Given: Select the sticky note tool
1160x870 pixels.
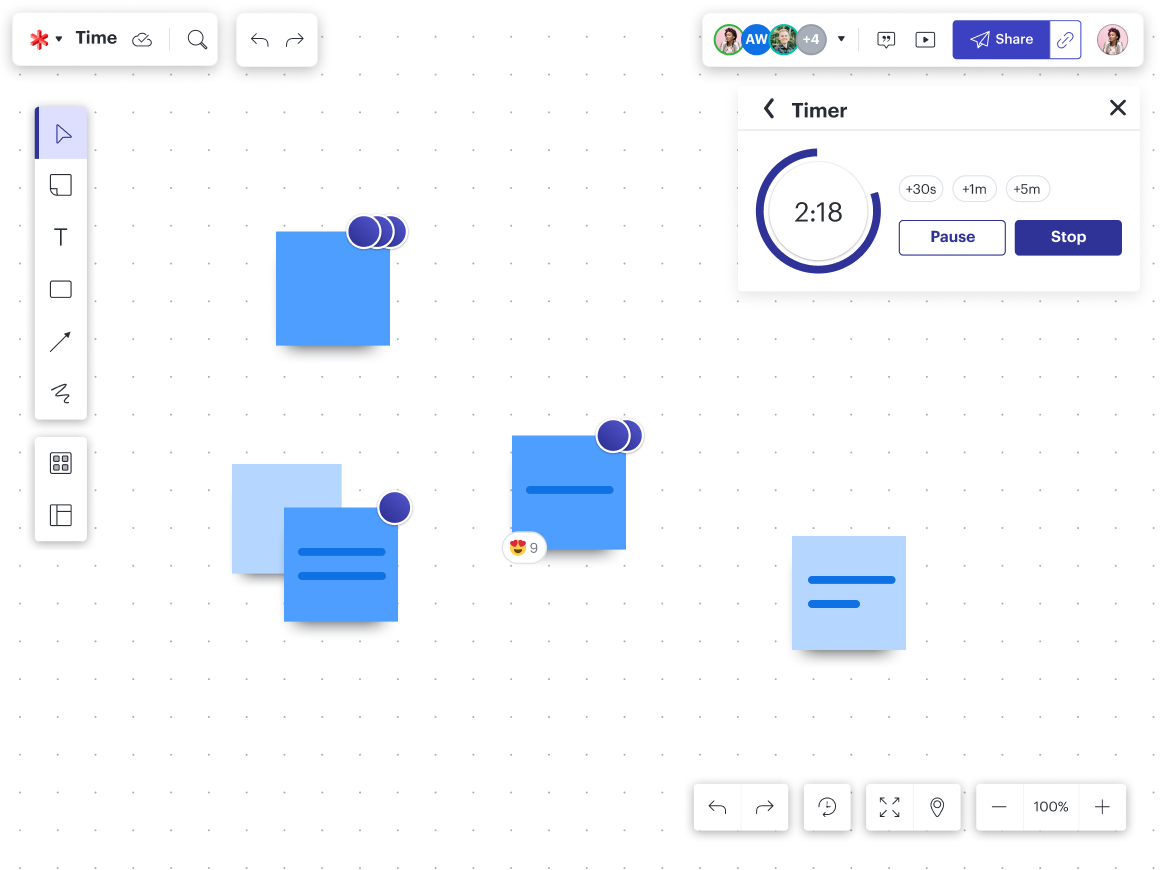Looking at the screenshot, I should 61,185.
